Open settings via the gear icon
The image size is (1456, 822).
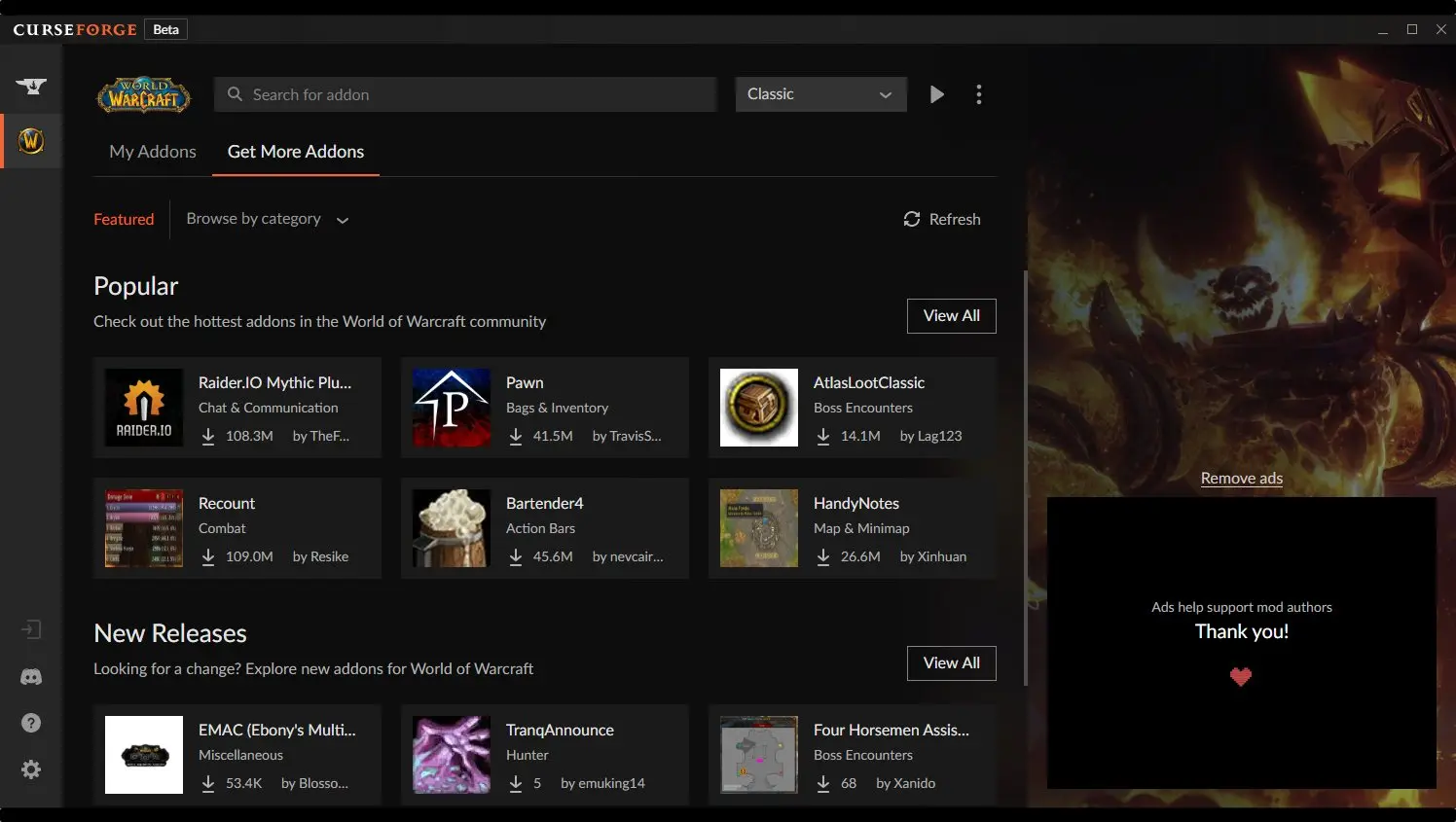pyautogui.click(x=31, y=769)
